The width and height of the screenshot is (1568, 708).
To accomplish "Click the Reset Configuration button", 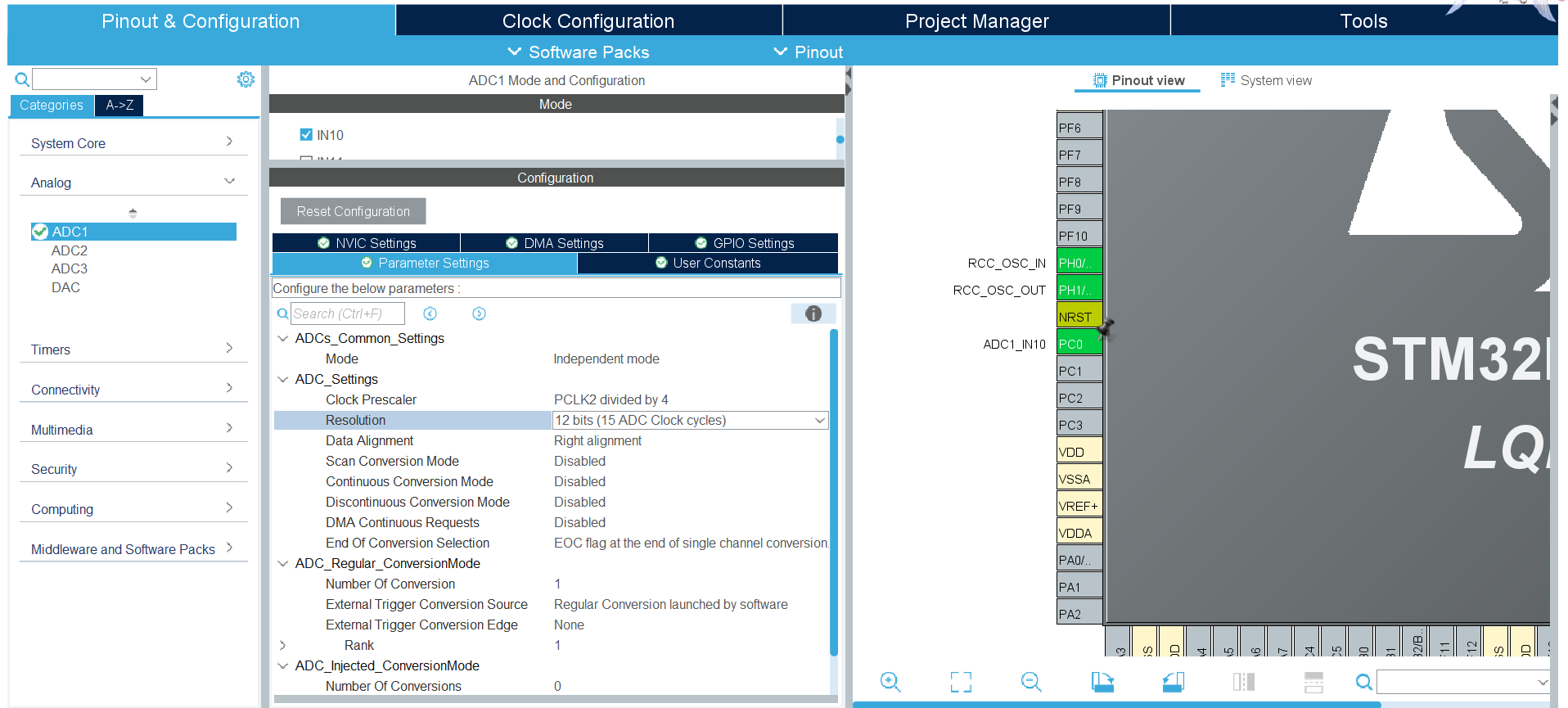I will point(353,211).
